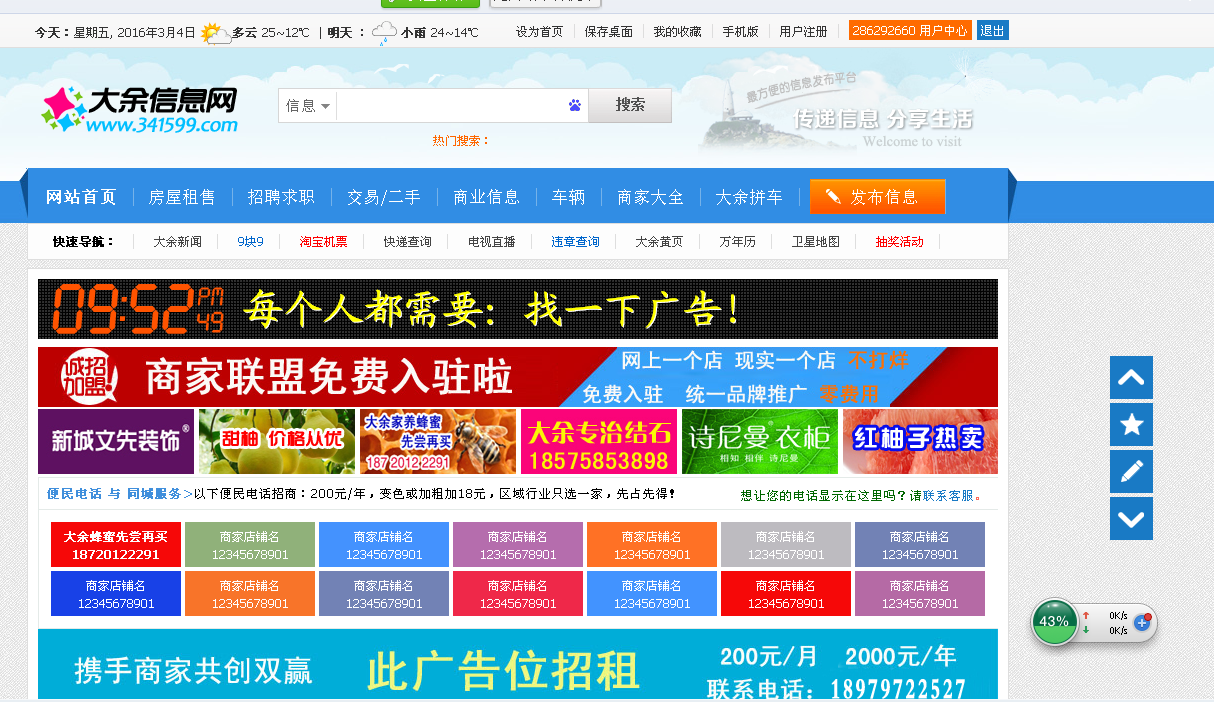Click inside the search text field
This screenshot has height=702, width=1214.
tap(450, 106)
